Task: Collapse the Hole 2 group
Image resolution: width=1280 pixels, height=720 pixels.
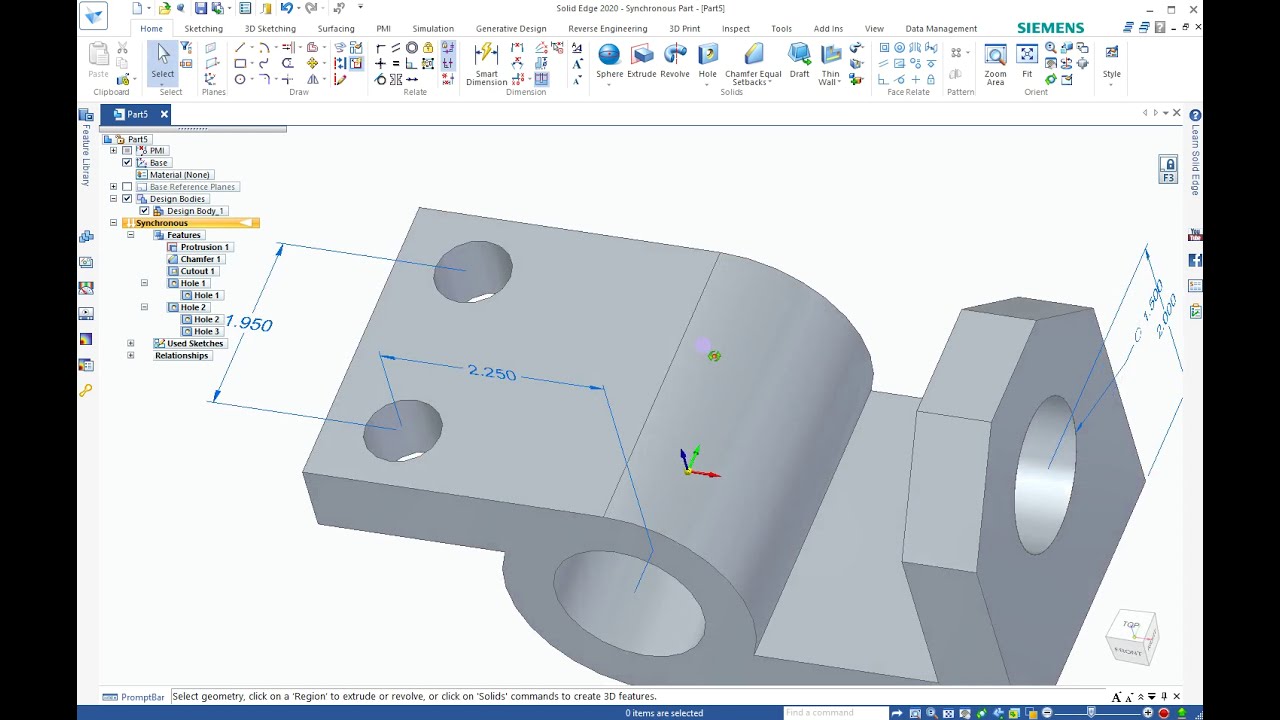Action: [144, 307]
